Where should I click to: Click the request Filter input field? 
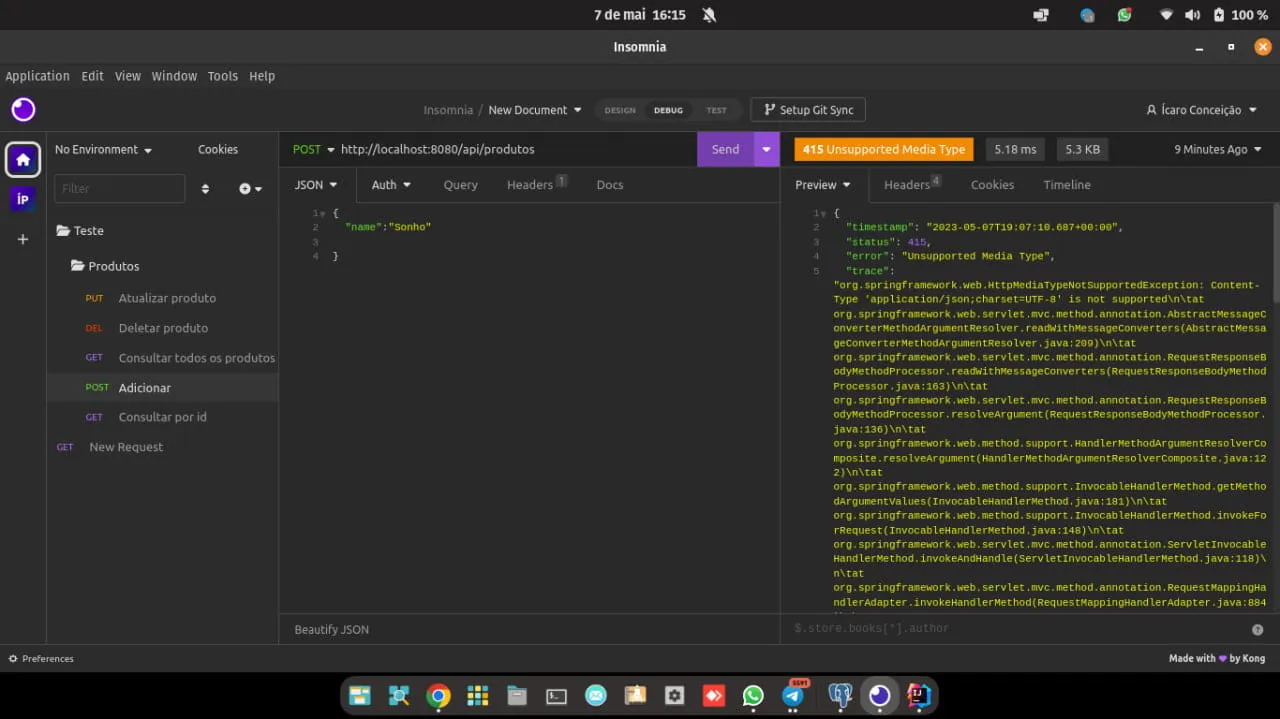point(120,188)
